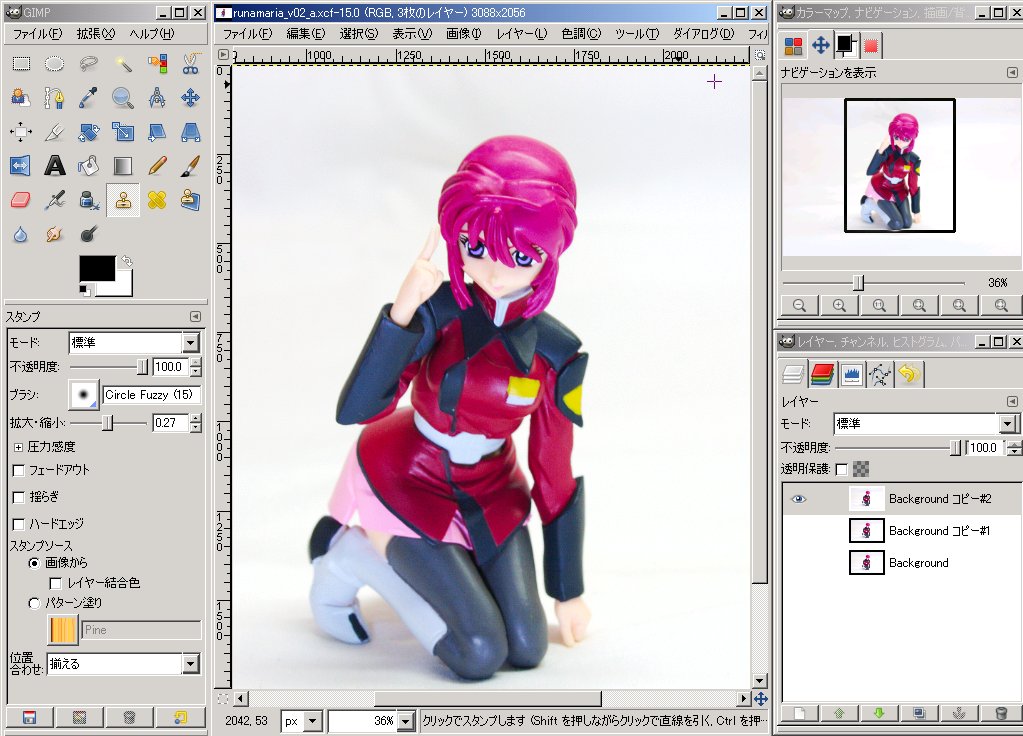Viewport: 1023px width, 736px height.
Task: Toggle the 揺らぎ checkbox
Action: 19,497
